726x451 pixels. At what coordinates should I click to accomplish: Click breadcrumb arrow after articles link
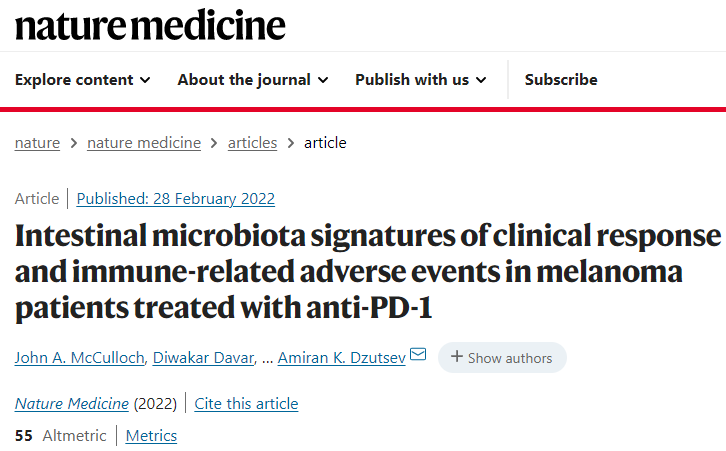pyautogui.click(x=291, y=143)
